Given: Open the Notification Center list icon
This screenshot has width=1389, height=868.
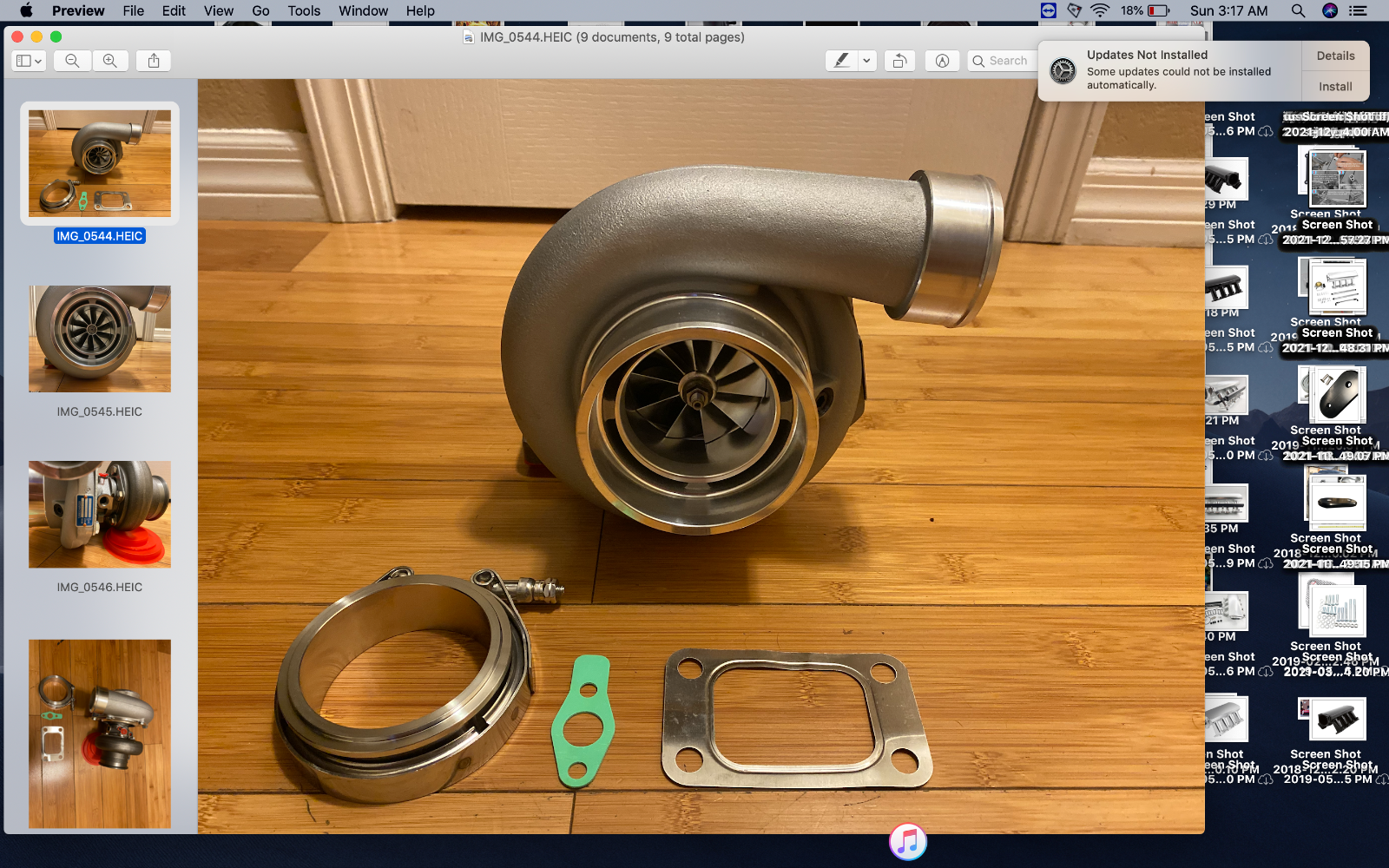Looking at the screenshot, I should tap(1359, 10).
